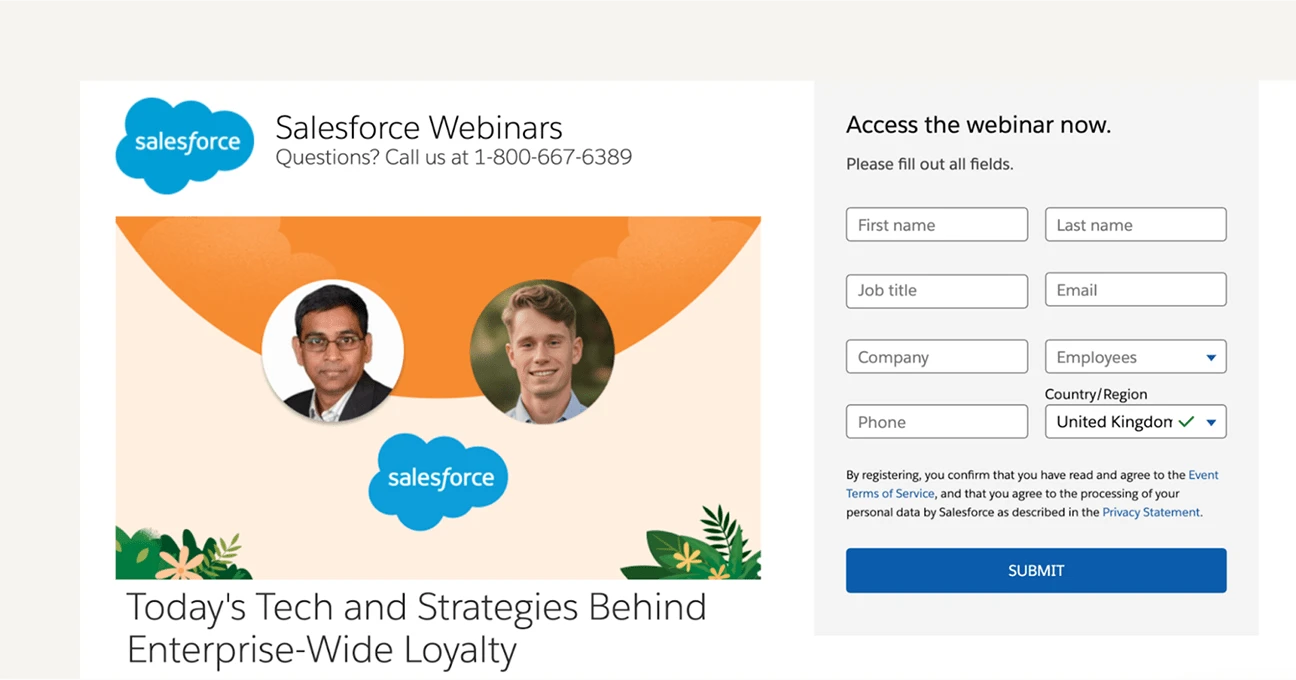The height and width of the screenshot is (680, 1296).
Task: Select the Job title input
Action: 936,290
